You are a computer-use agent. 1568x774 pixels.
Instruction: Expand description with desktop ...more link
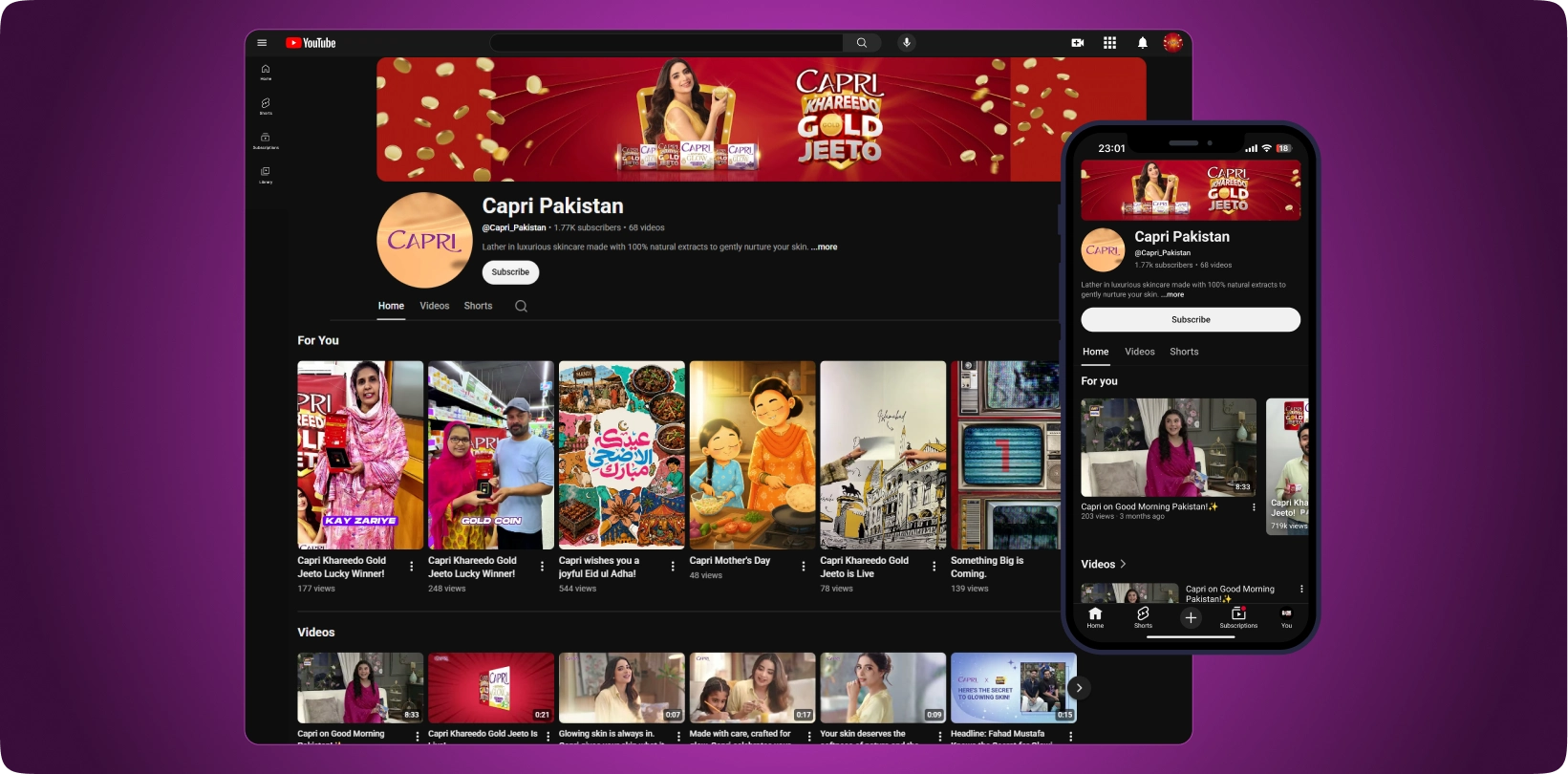coord(825,247)
